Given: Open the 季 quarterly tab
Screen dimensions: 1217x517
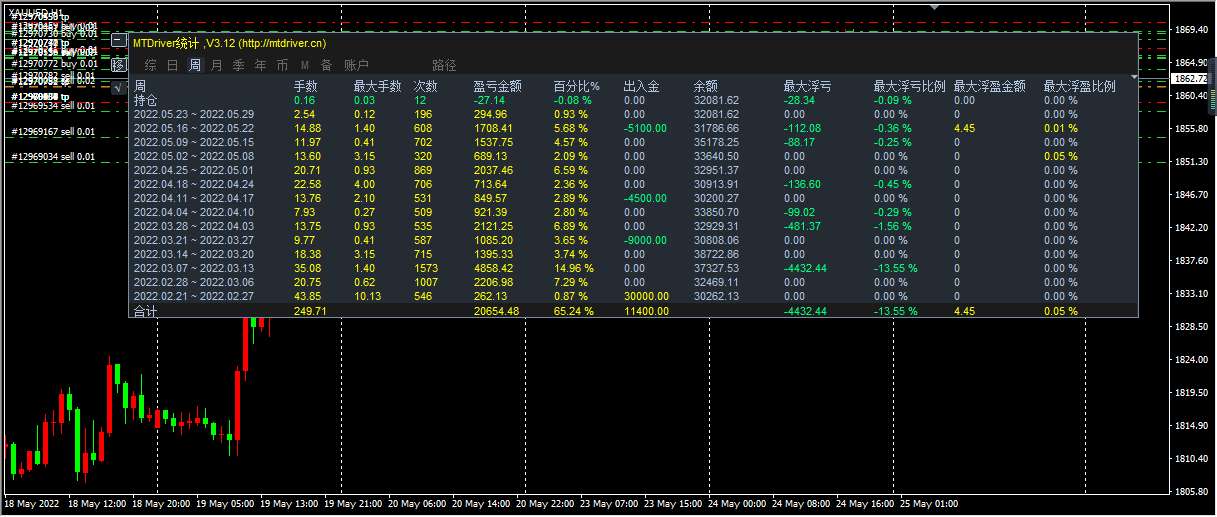Looking at the screenshot, I should 238,65.
